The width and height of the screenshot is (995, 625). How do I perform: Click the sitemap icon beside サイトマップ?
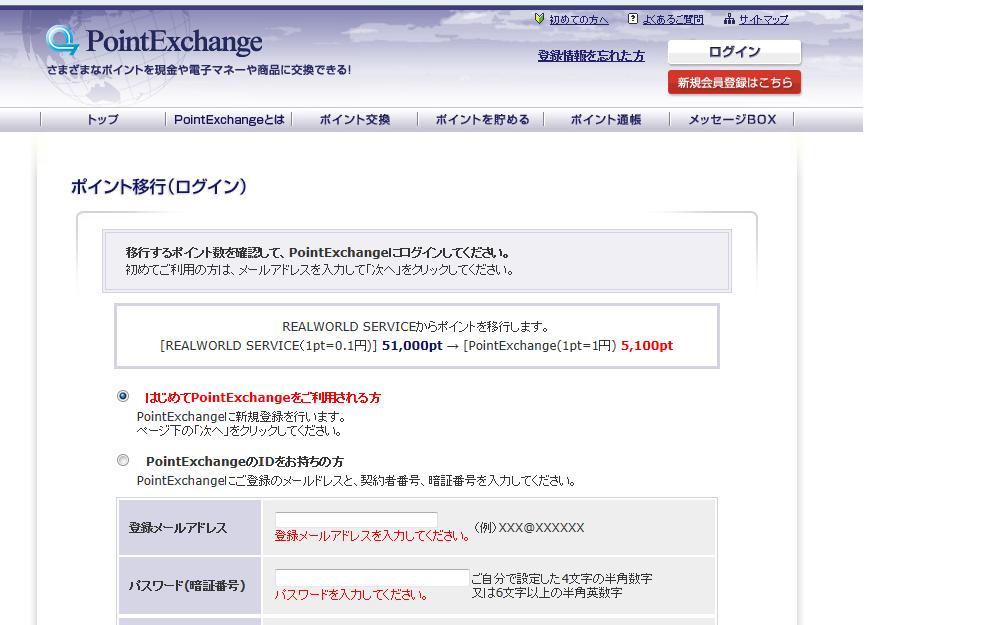tap(729, 19)
